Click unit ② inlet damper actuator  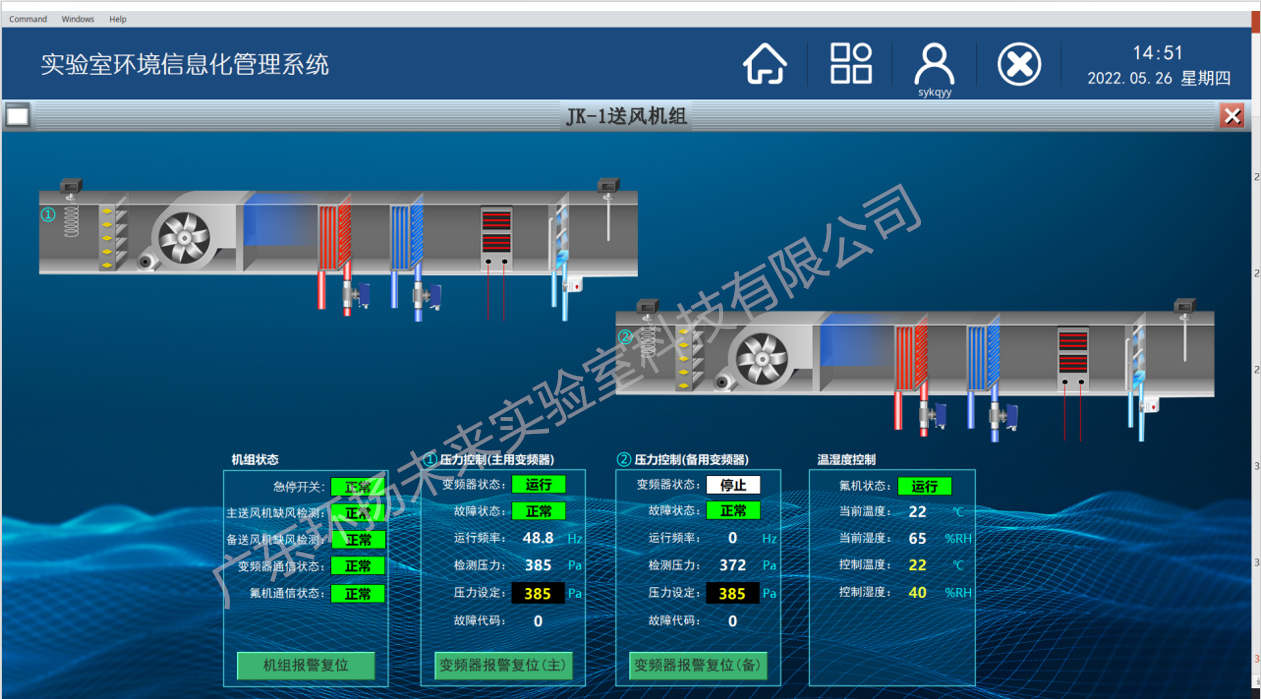coord(647,307)
